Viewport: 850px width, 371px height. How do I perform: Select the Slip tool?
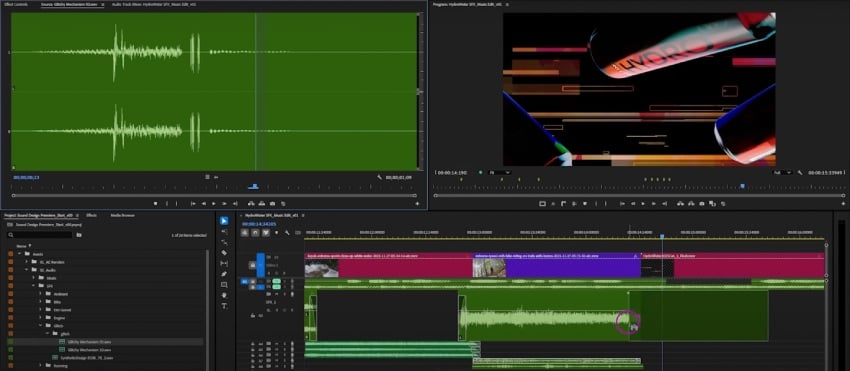coord(224,263)
